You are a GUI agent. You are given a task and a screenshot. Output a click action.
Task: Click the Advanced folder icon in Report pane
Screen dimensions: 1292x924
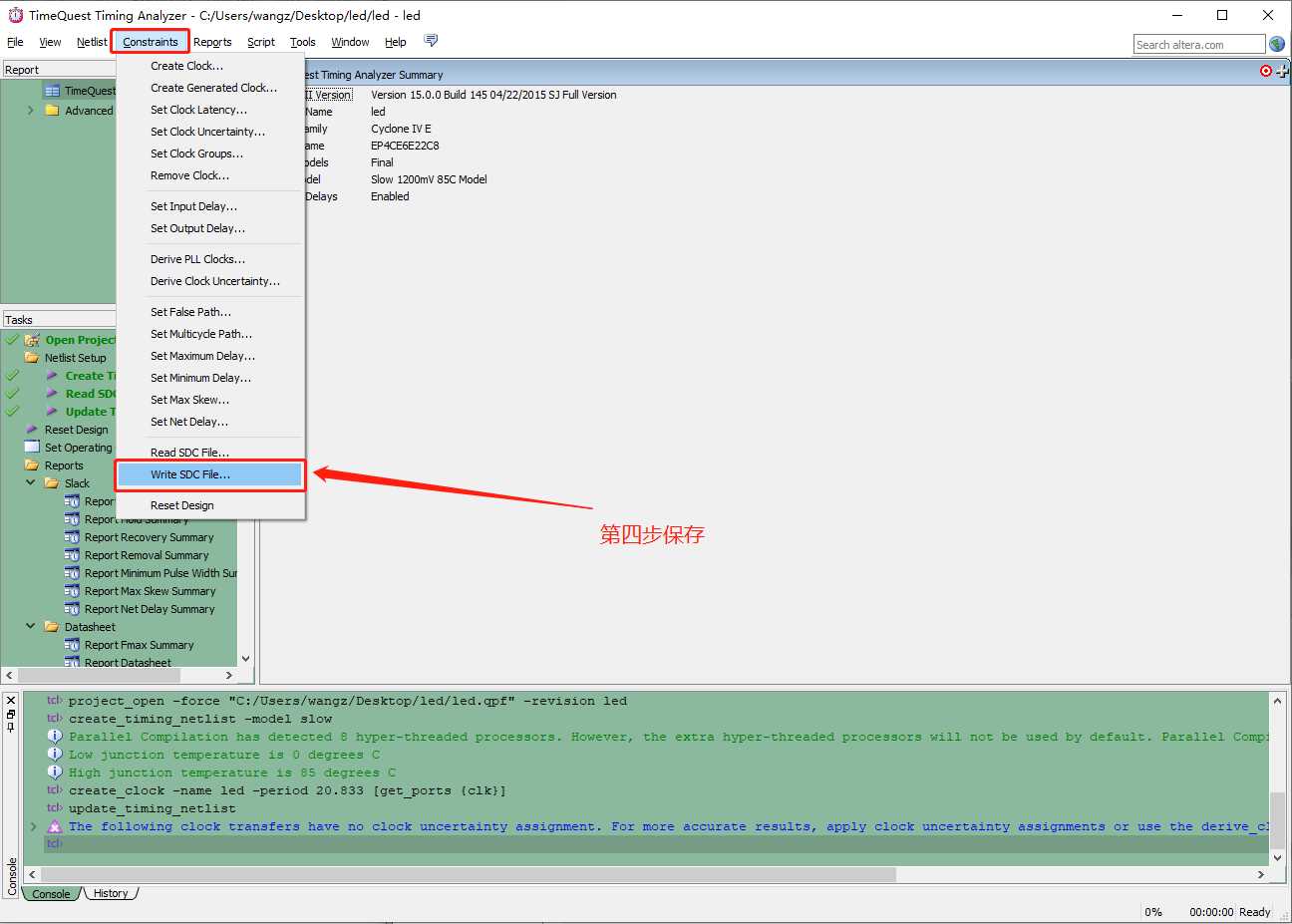52,111
